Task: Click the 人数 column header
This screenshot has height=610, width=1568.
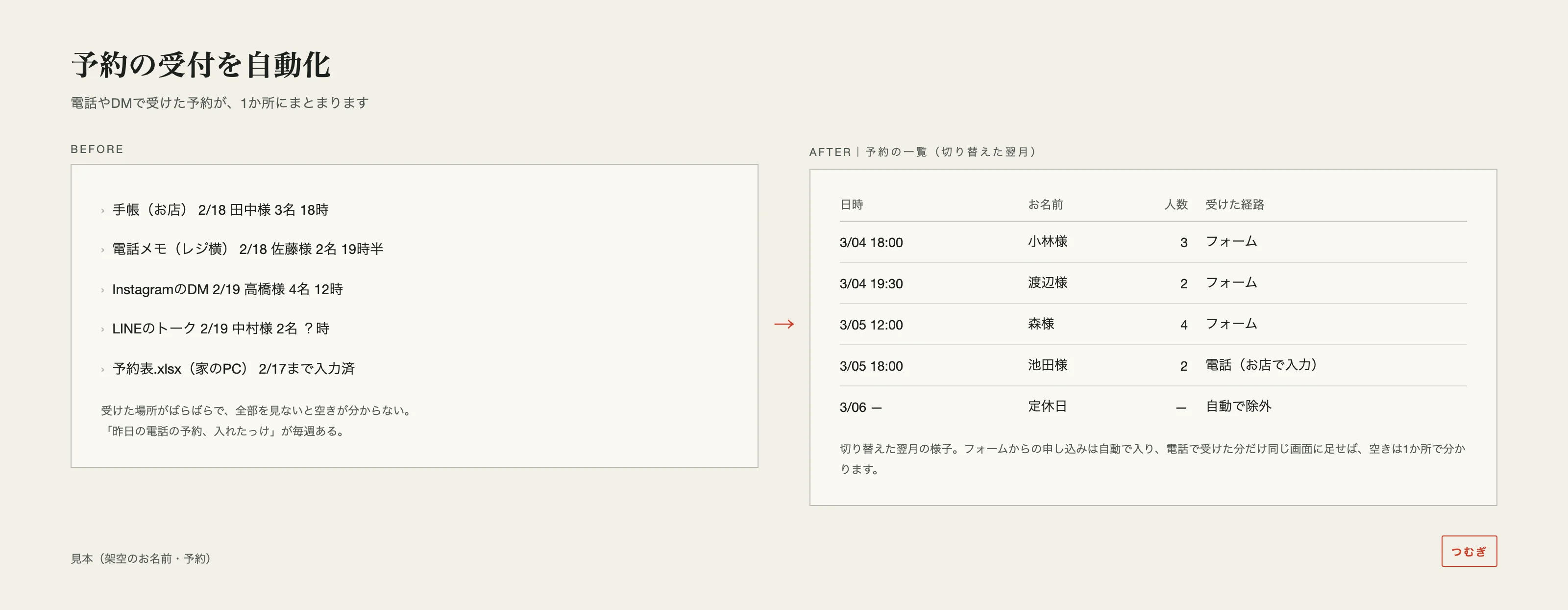Action: coord(1176,205)
